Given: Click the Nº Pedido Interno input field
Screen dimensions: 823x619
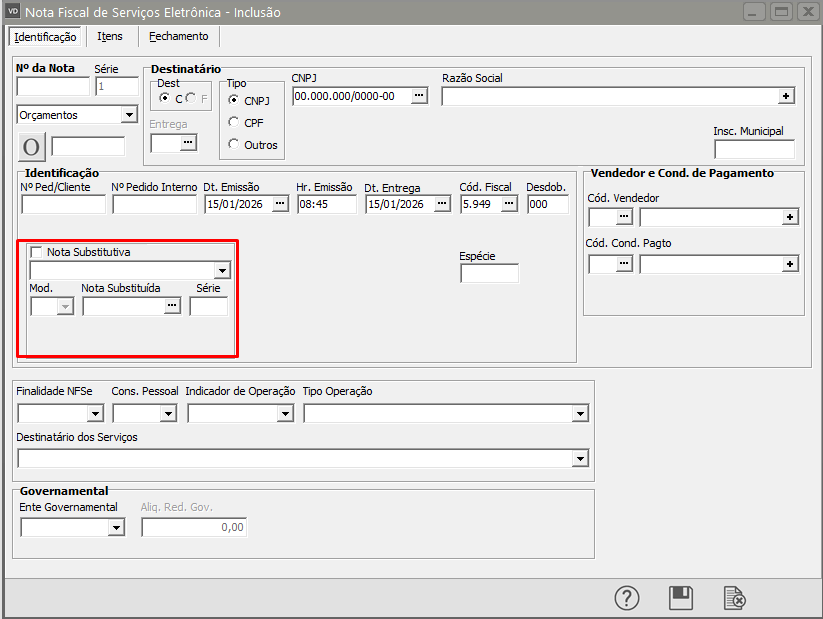Looking at the screenshot, I should [154, 204].
